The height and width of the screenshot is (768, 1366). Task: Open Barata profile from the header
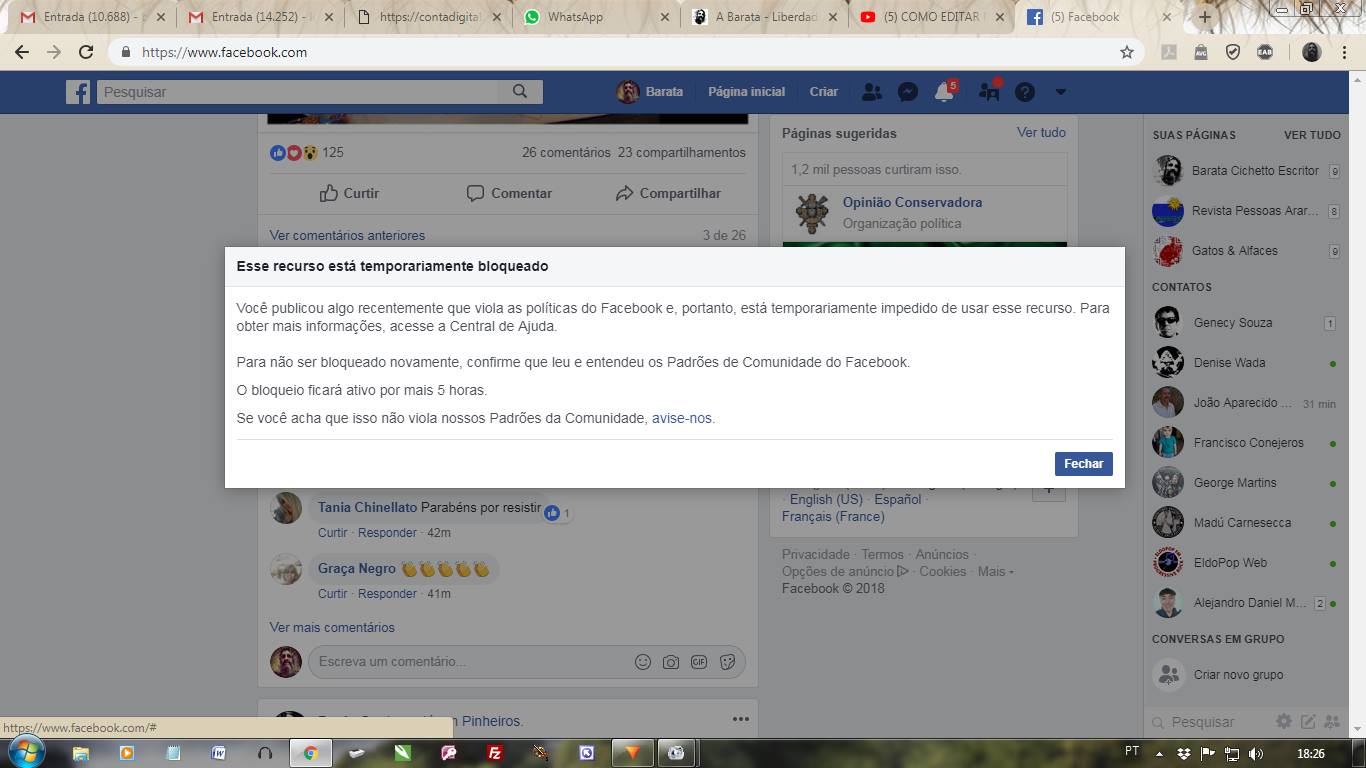click(x=650, y=92)
